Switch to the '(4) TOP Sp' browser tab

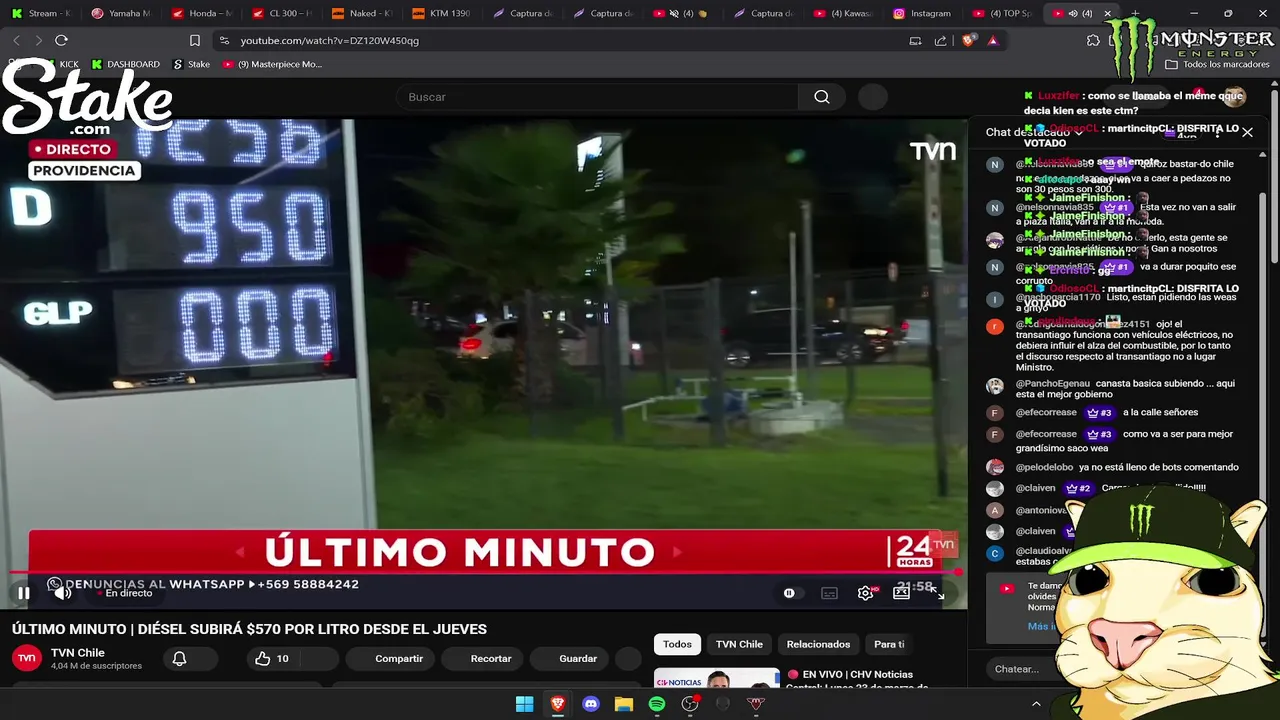1003,13
